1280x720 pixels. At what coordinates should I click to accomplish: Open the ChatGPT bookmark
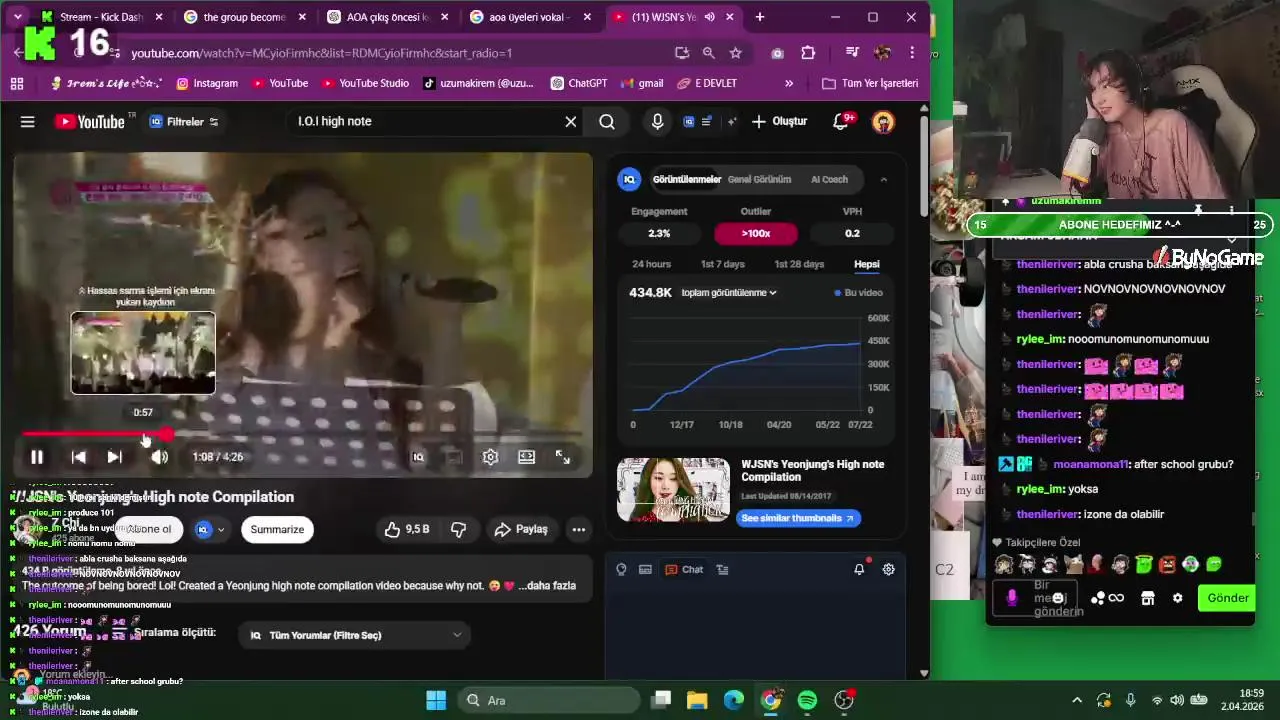pos(578,83)
